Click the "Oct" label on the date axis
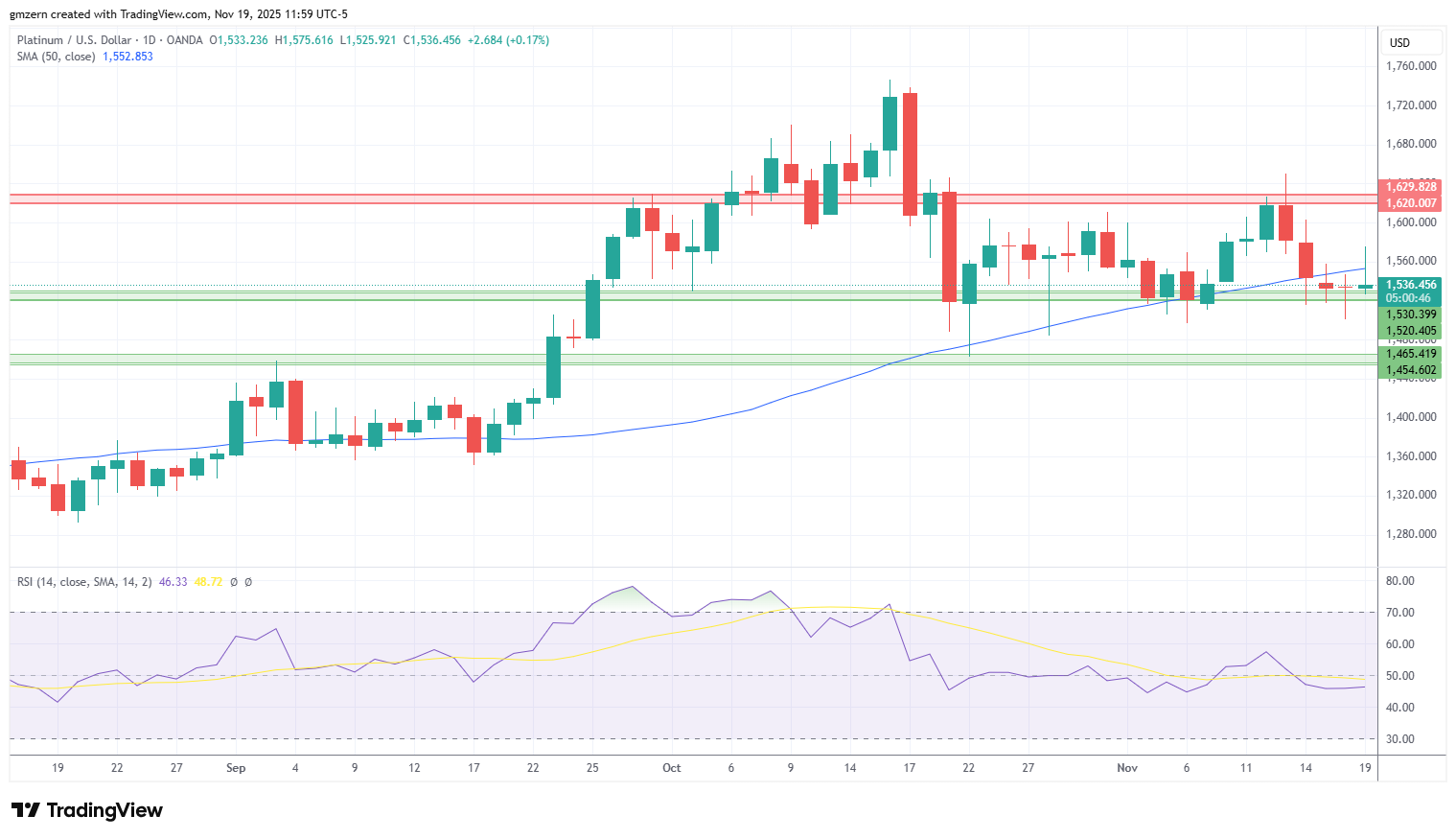The height and width of the screenshot is (839, 1456). click(672, 768)
